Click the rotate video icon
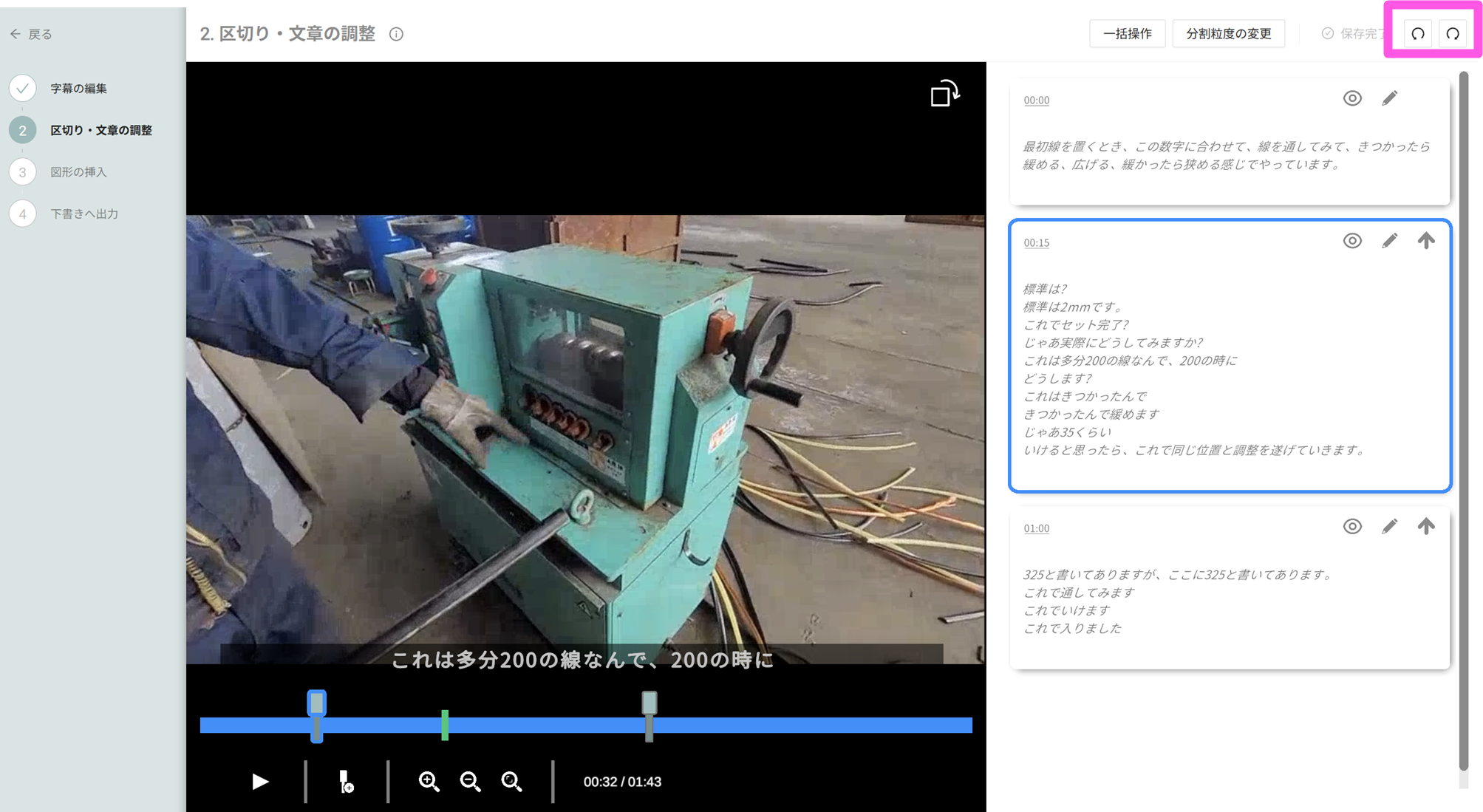Image resolution: width=1483 pixels, height=812 pixels. (x=944, y=94)
